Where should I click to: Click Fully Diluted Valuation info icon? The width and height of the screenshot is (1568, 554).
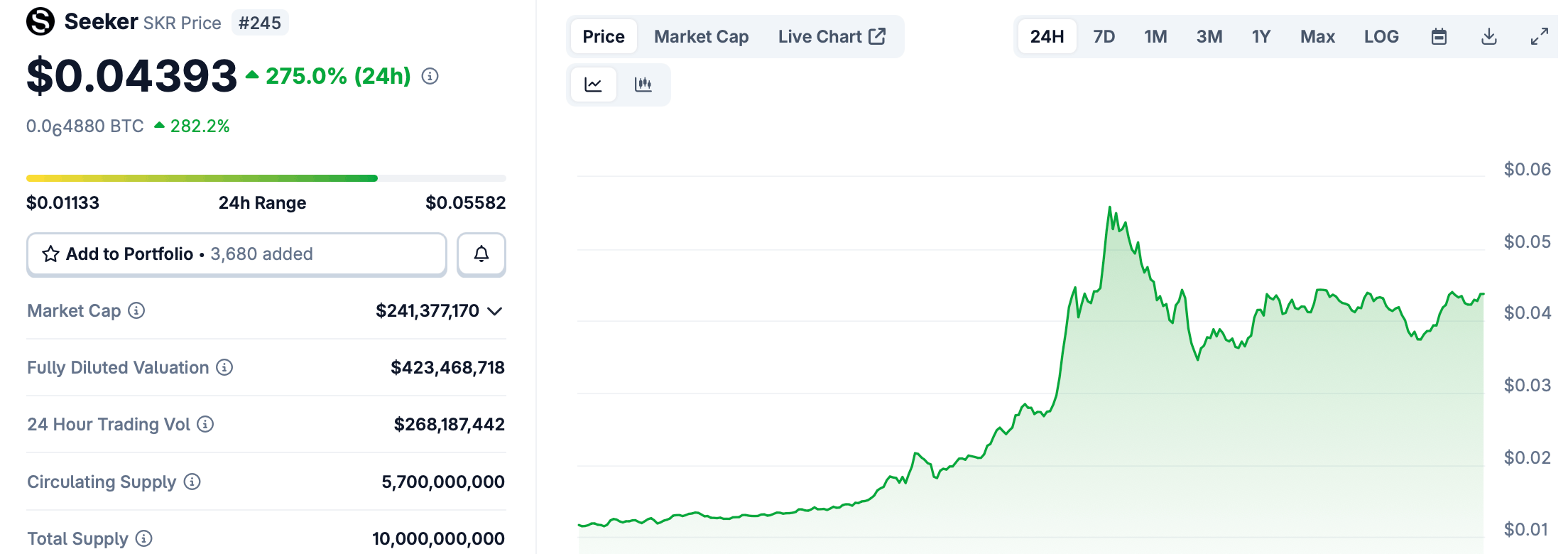224,367
